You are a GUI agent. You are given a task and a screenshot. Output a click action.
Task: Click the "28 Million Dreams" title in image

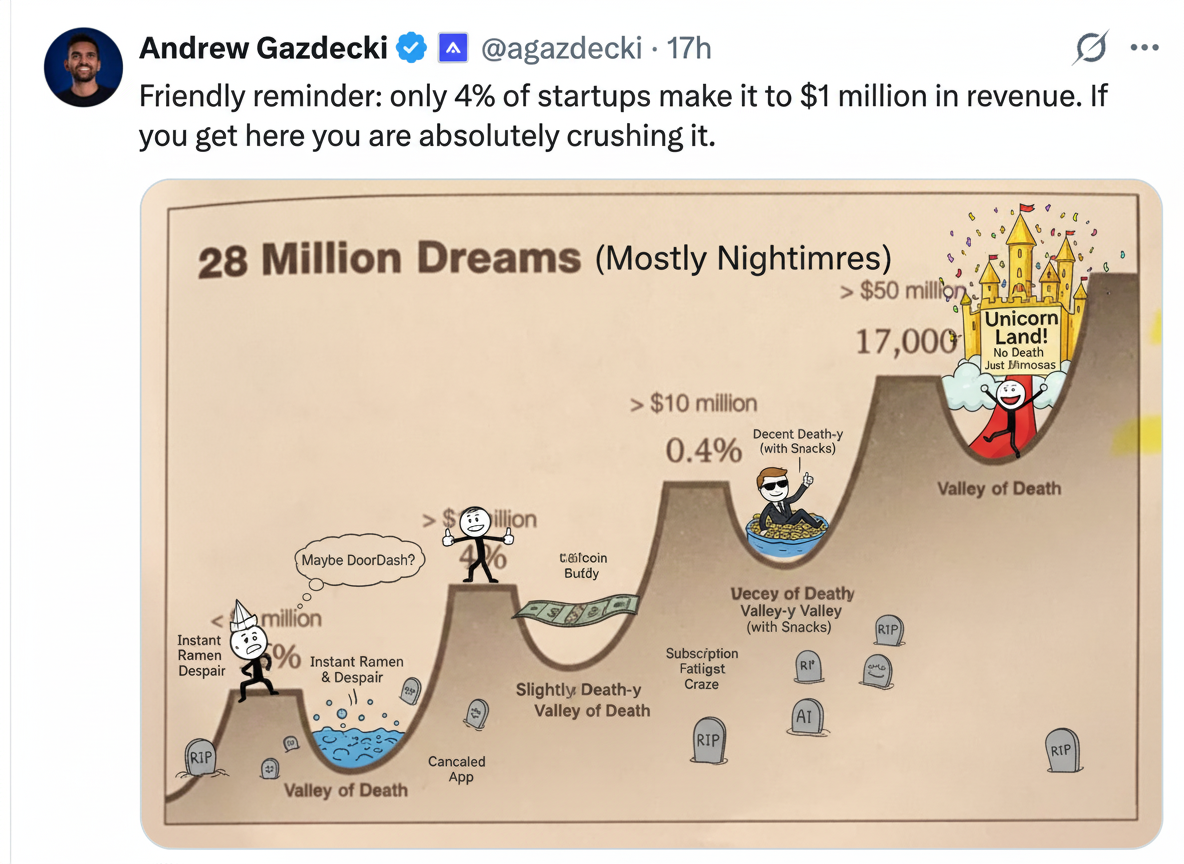click(388, 261)
